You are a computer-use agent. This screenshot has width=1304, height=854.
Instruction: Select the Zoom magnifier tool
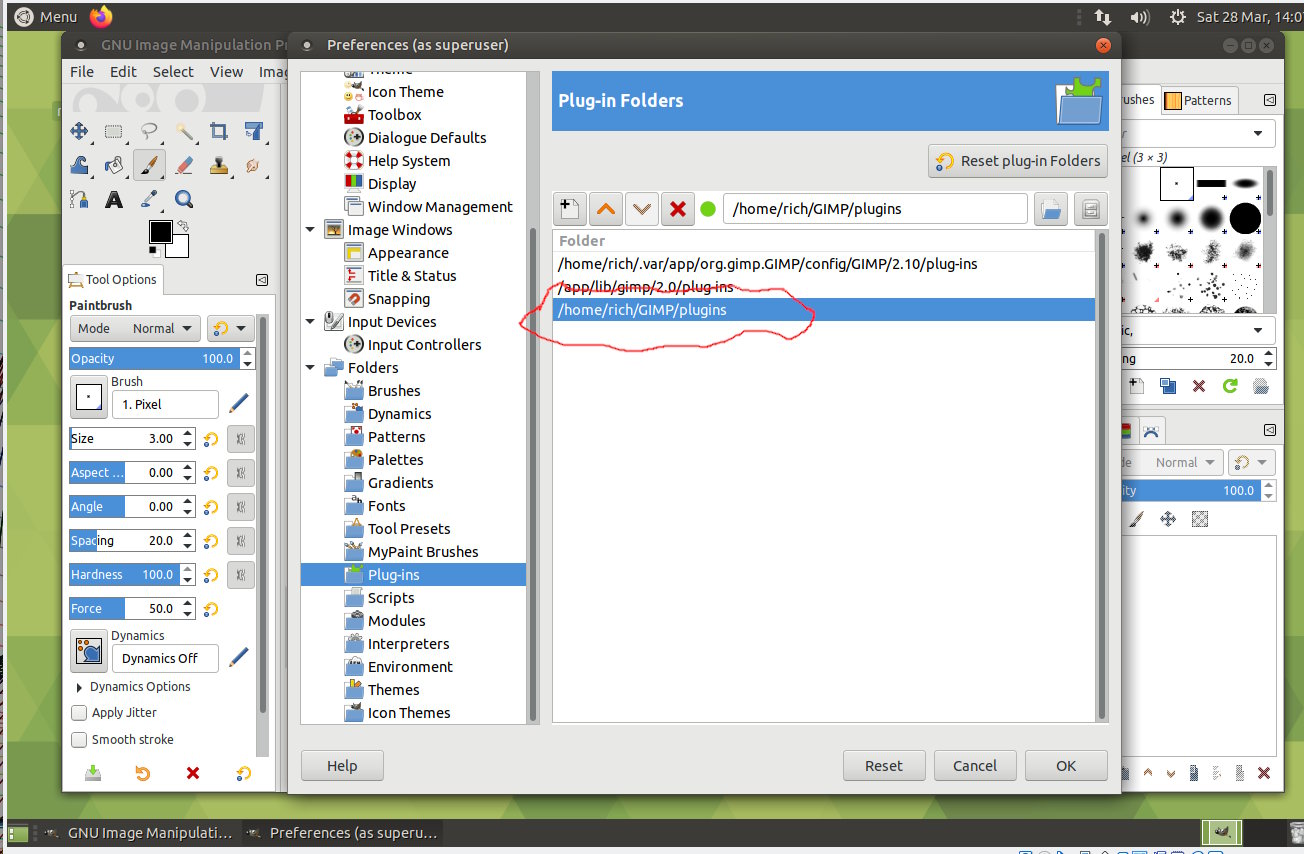[184, 199]
